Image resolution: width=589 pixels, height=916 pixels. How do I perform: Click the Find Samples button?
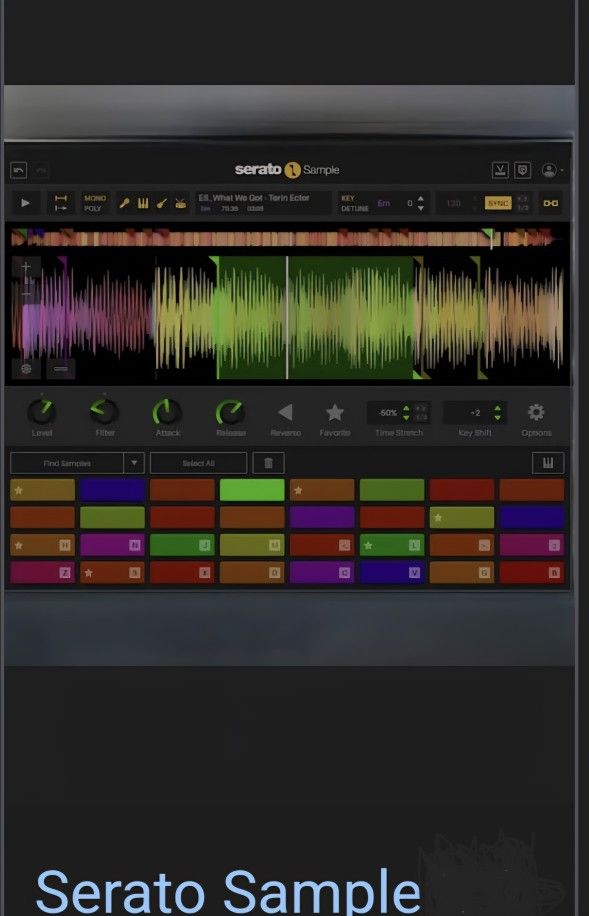(67, 463)
